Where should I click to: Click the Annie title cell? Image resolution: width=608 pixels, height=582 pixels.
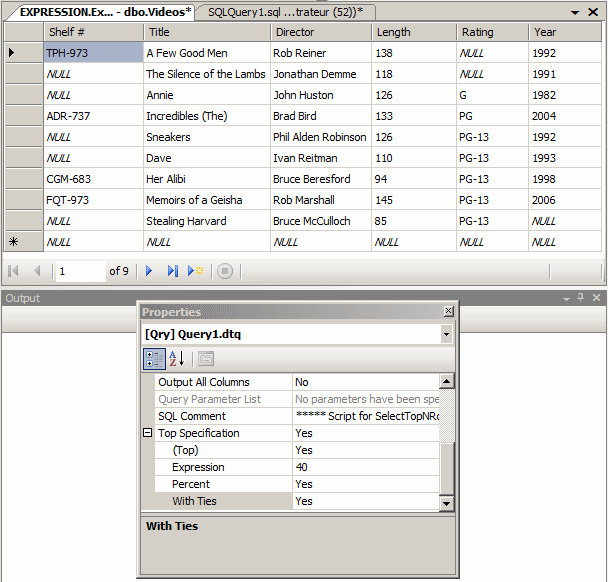207,95
